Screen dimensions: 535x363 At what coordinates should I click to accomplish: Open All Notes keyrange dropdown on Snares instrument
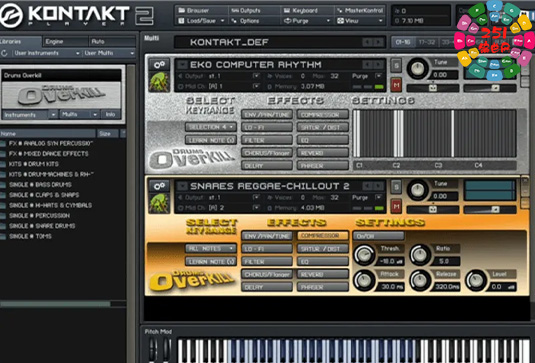tap(211, 248)
